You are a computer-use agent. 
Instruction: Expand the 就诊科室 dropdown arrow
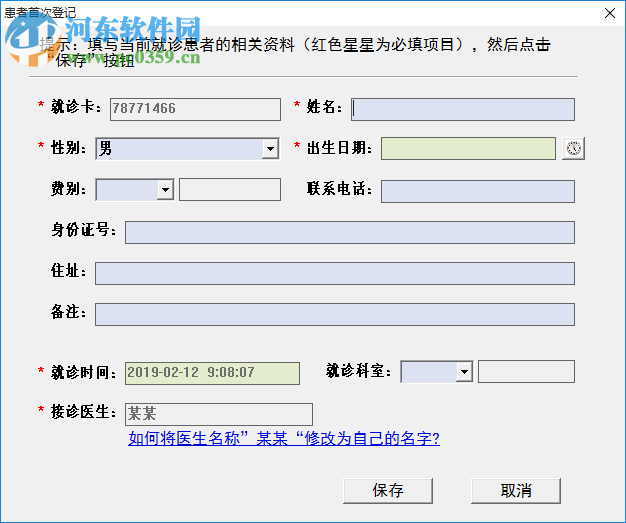464,372
